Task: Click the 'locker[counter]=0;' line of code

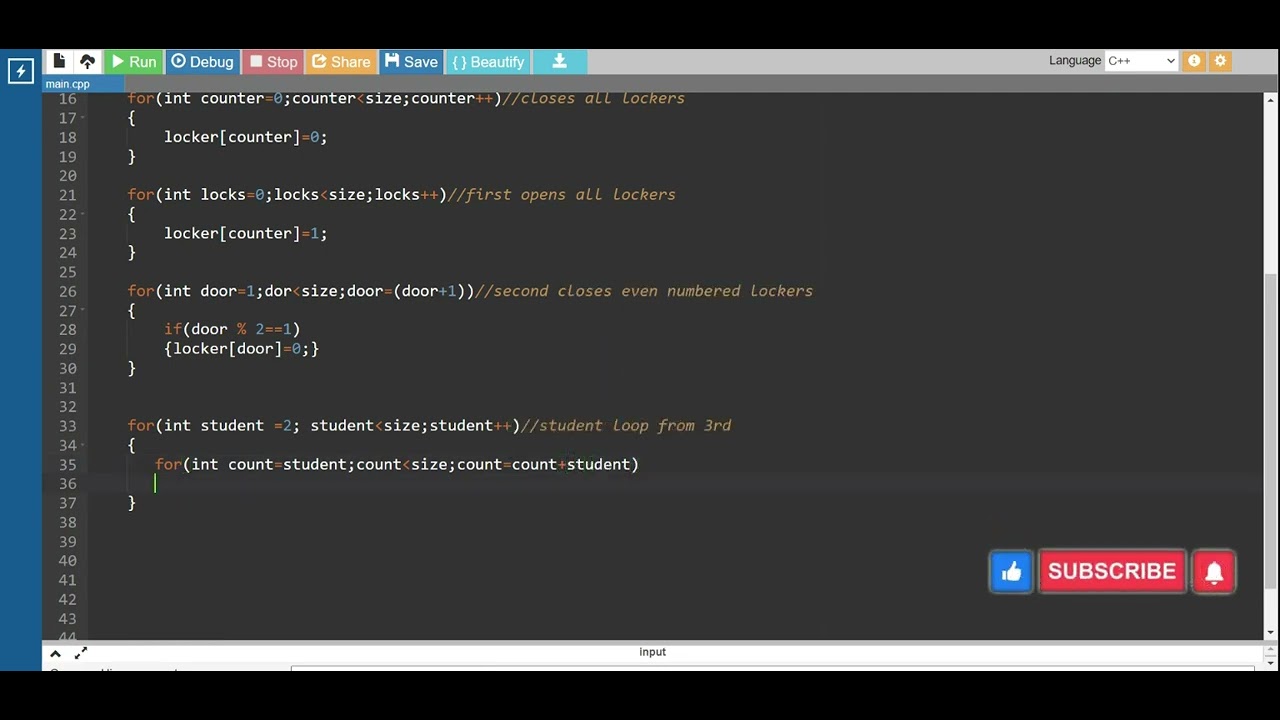Action: (x=245, y=137)
